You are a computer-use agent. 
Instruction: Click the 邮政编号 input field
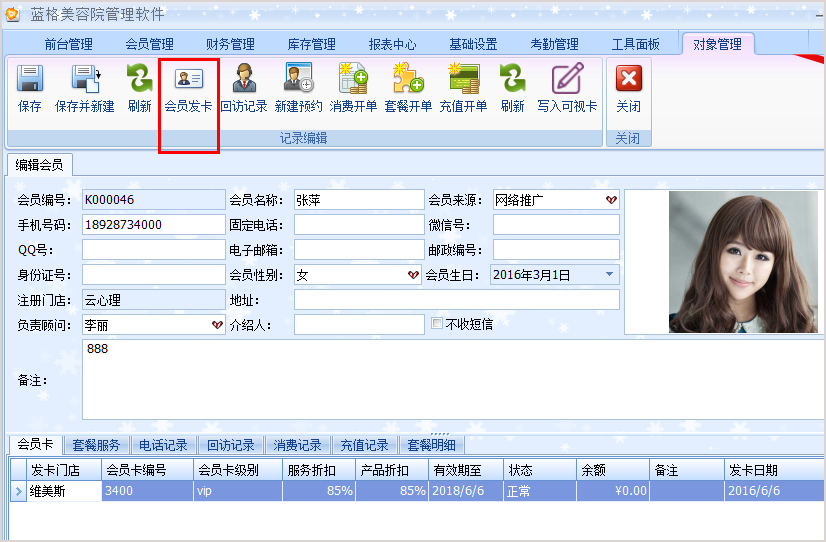[556, 250]
